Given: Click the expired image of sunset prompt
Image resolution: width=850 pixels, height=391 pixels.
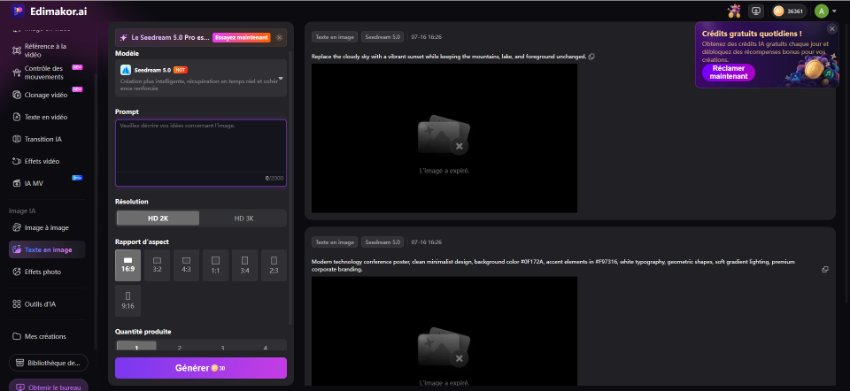Looking at the screenshot, I should [x=444, y=138].
